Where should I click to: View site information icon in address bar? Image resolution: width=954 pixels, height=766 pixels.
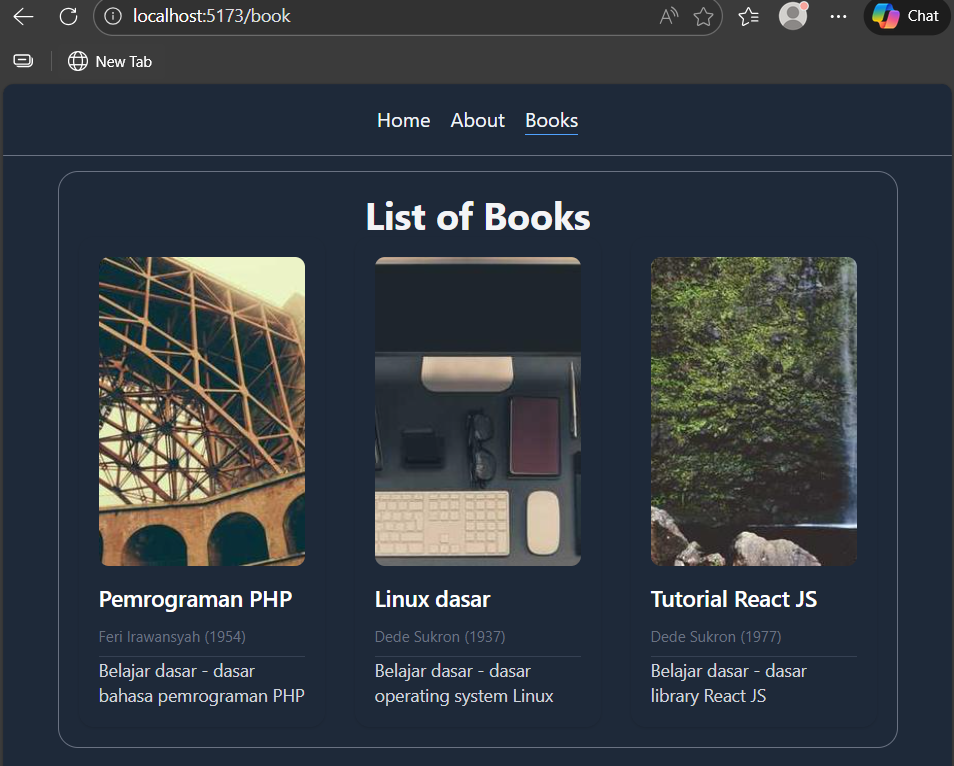113,16
